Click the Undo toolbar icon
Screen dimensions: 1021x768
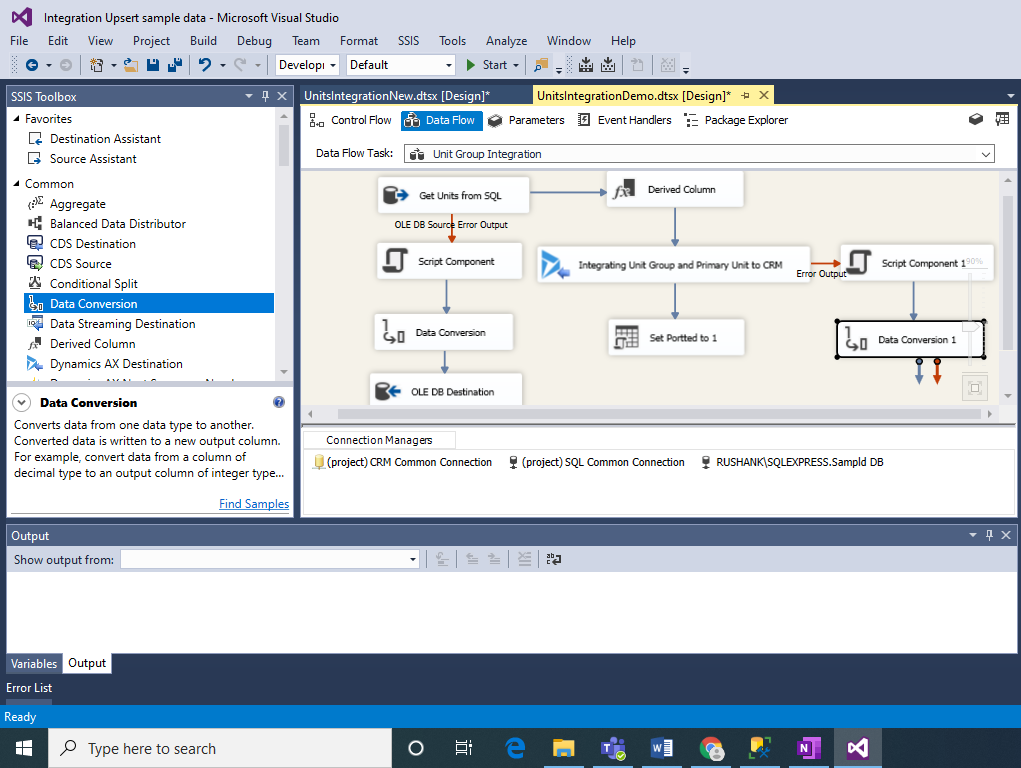tap(205, 64)
